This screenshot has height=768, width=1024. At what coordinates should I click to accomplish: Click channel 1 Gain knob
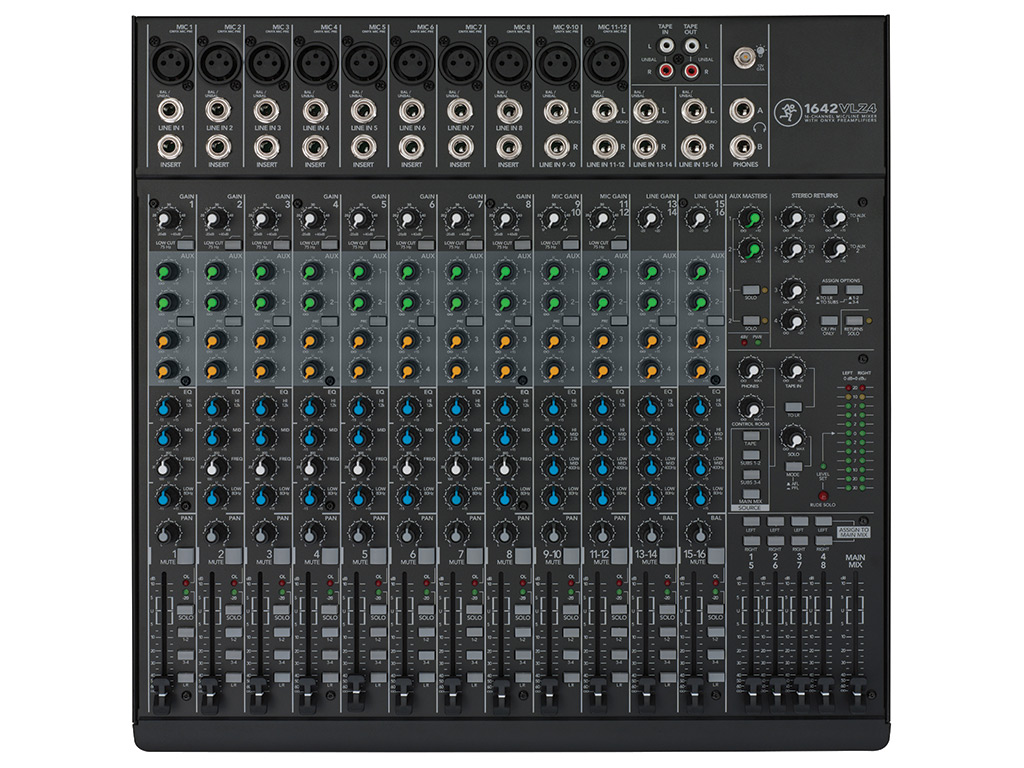pos(170,216)
